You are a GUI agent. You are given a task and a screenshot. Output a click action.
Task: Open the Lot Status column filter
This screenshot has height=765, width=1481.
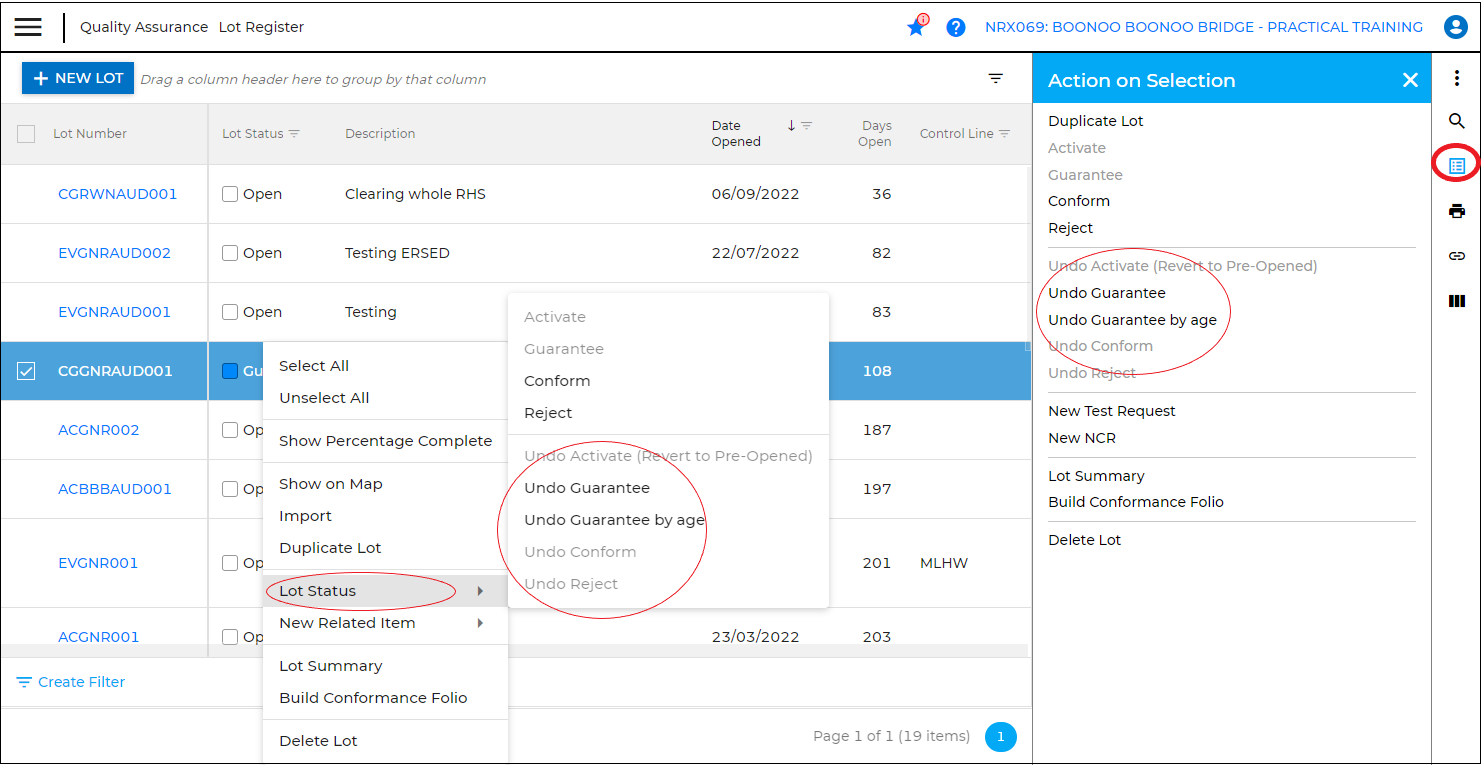pyautogui.click(x=294, y=134)
